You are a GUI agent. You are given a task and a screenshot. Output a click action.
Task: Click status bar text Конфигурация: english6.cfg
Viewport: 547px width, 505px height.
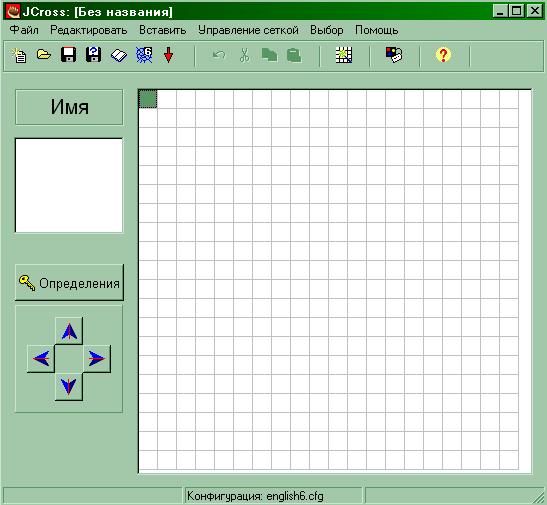pos(255,496)
